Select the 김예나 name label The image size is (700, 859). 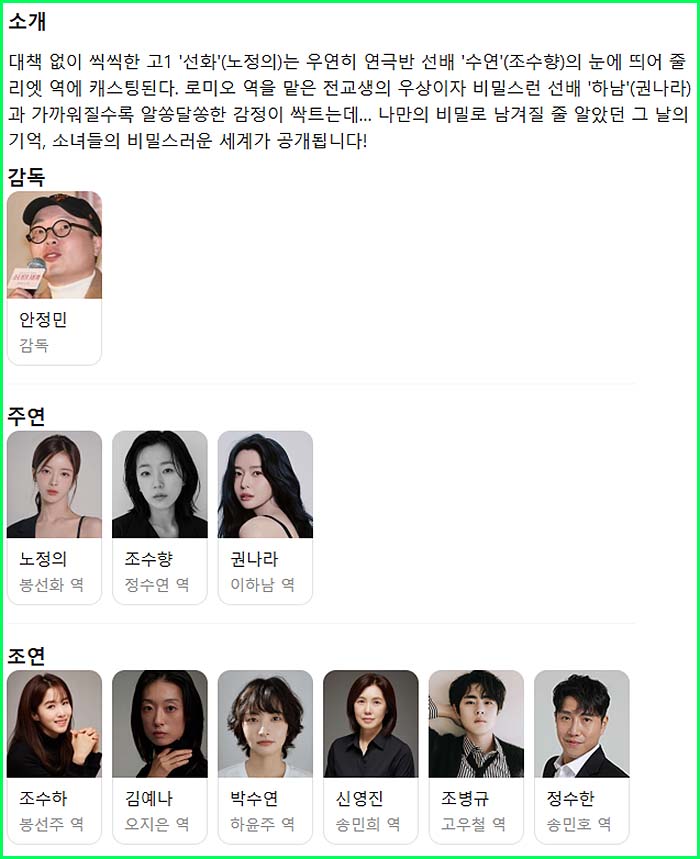click(148, 798)
